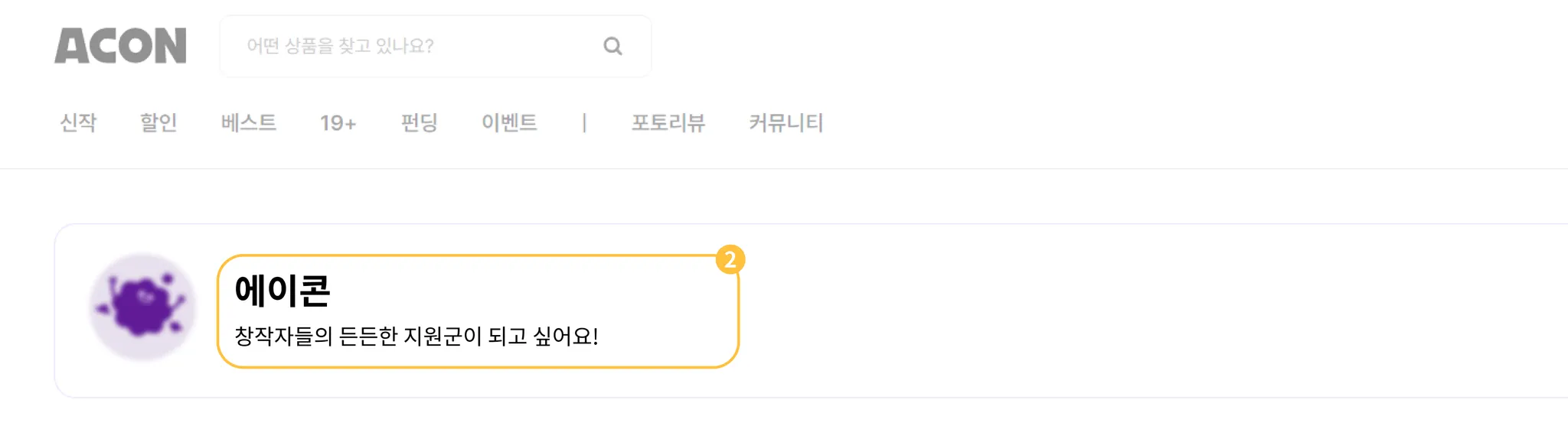The image size is (1568, 439).
Task: Click the orange number 2 badge
Action: tap(730, 260)
